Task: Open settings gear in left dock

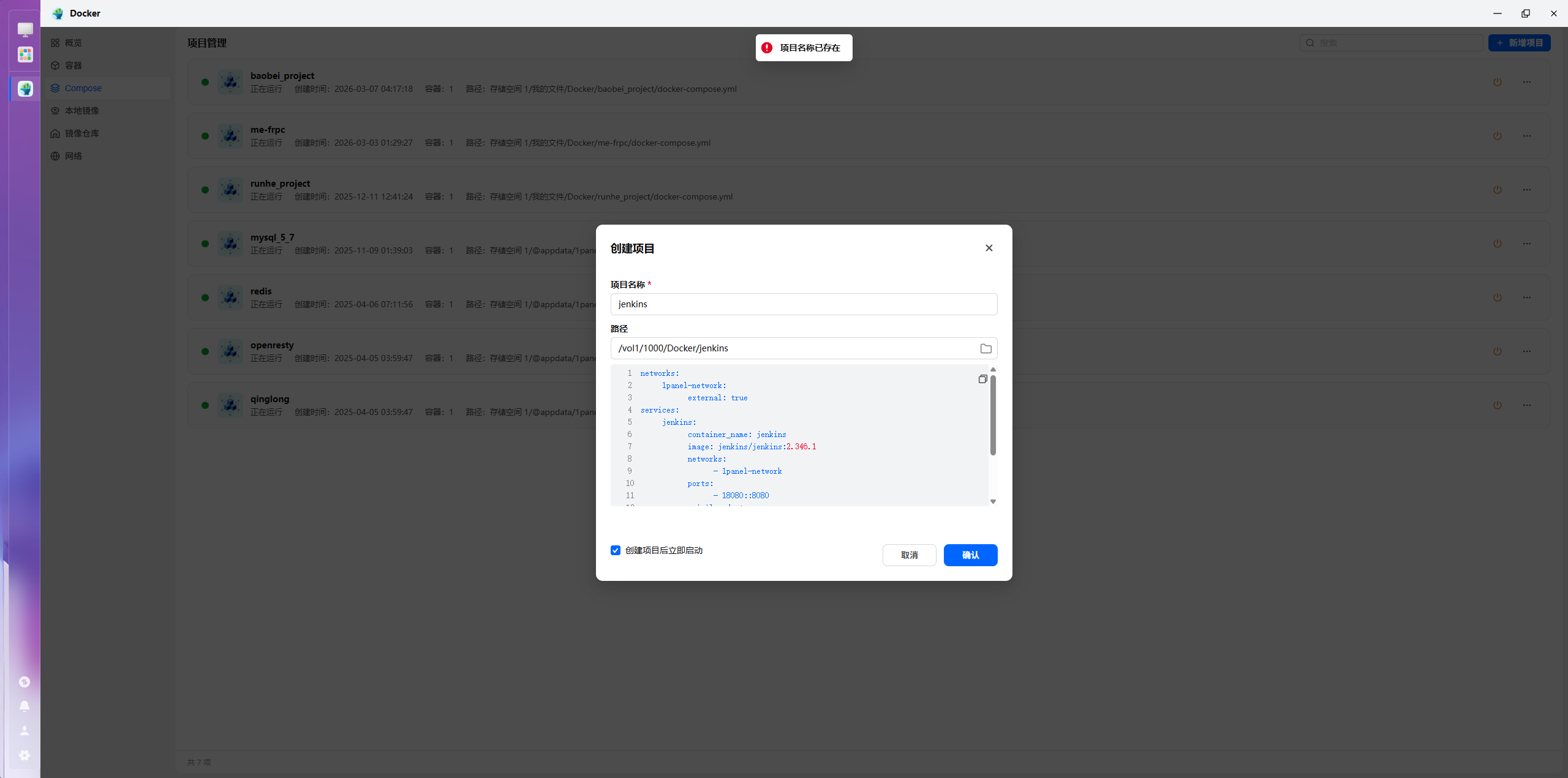Action: 24,755
